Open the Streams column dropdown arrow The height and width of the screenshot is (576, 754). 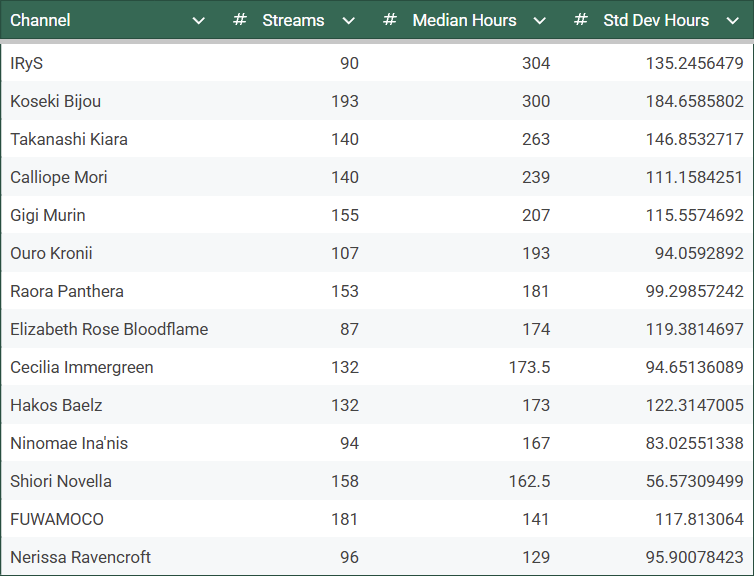coord(349,21)
